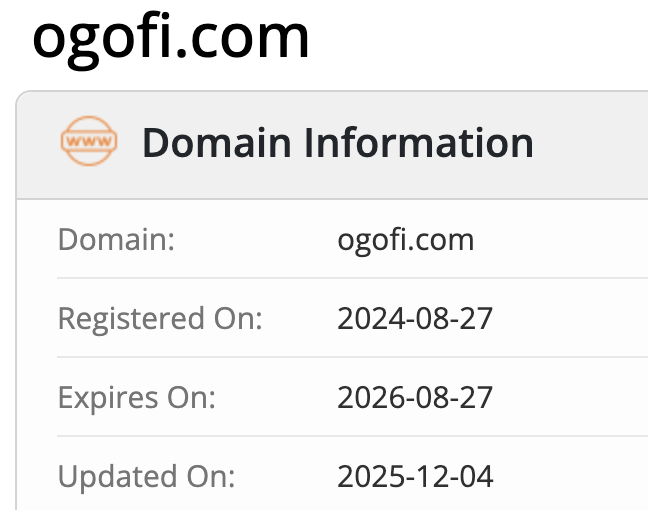Click the year 2025 in updated date
The height and width of the screenshot is (510, 648).
(367, 476)
